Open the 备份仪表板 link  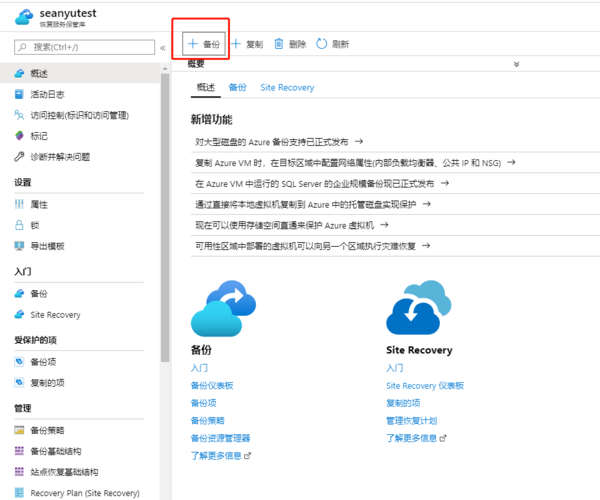coord(212,386)
